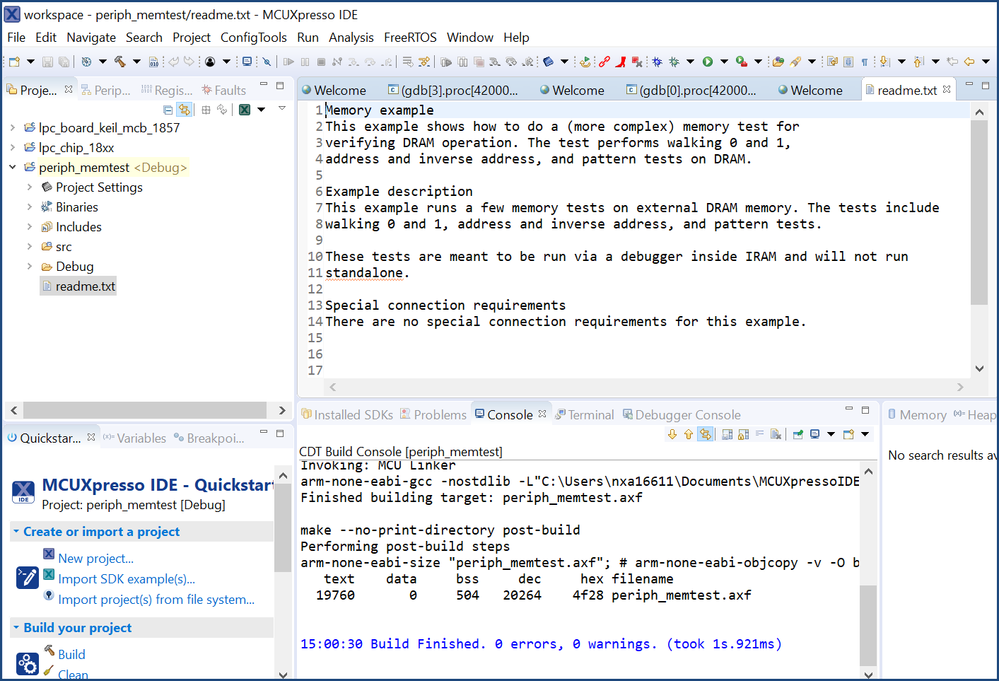This screenshot has width=999, height=681.
Task: Click Import SDK example(s)... link
Action: pyautogui.click(x=126, y=579)
